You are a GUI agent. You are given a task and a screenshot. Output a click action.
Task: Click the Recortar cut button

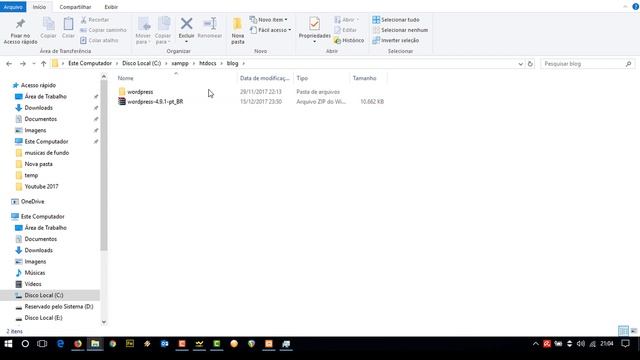click(95, 20)
